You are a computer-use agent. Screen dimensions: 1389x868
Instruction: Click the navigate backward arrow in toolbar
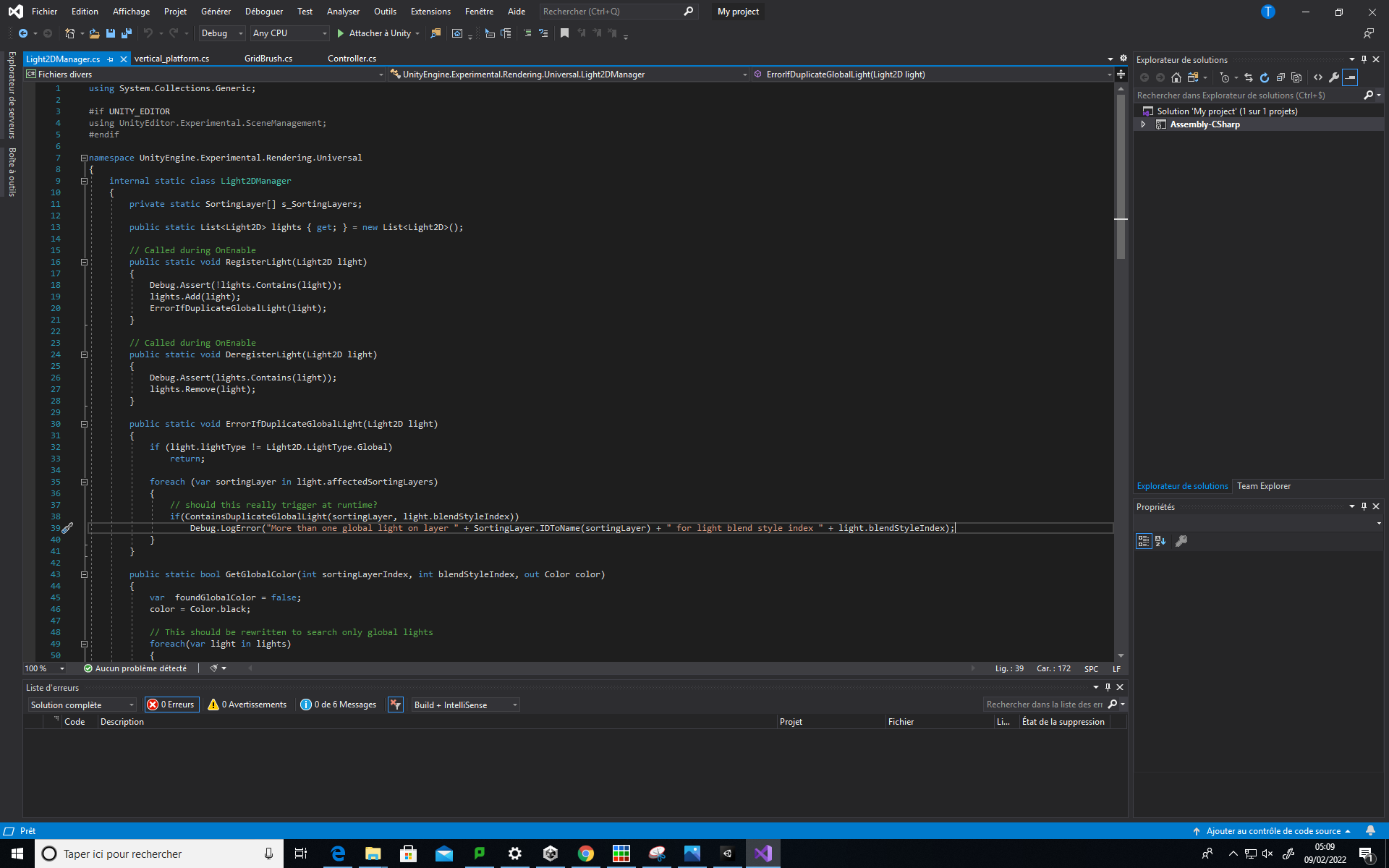click(23, 33)
